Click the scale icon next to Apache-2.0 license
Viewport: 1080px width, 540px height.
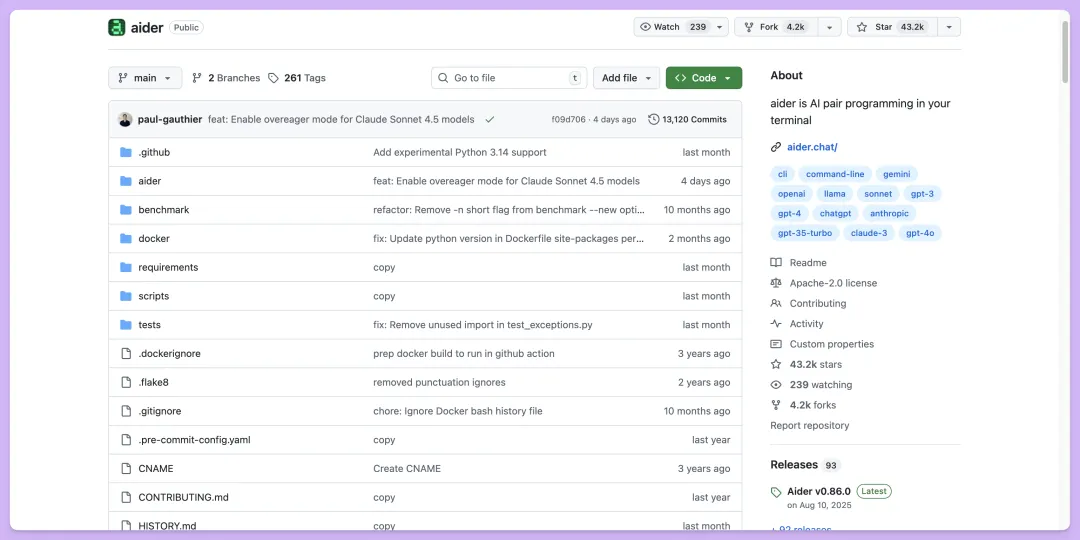(x=776, y=283)
